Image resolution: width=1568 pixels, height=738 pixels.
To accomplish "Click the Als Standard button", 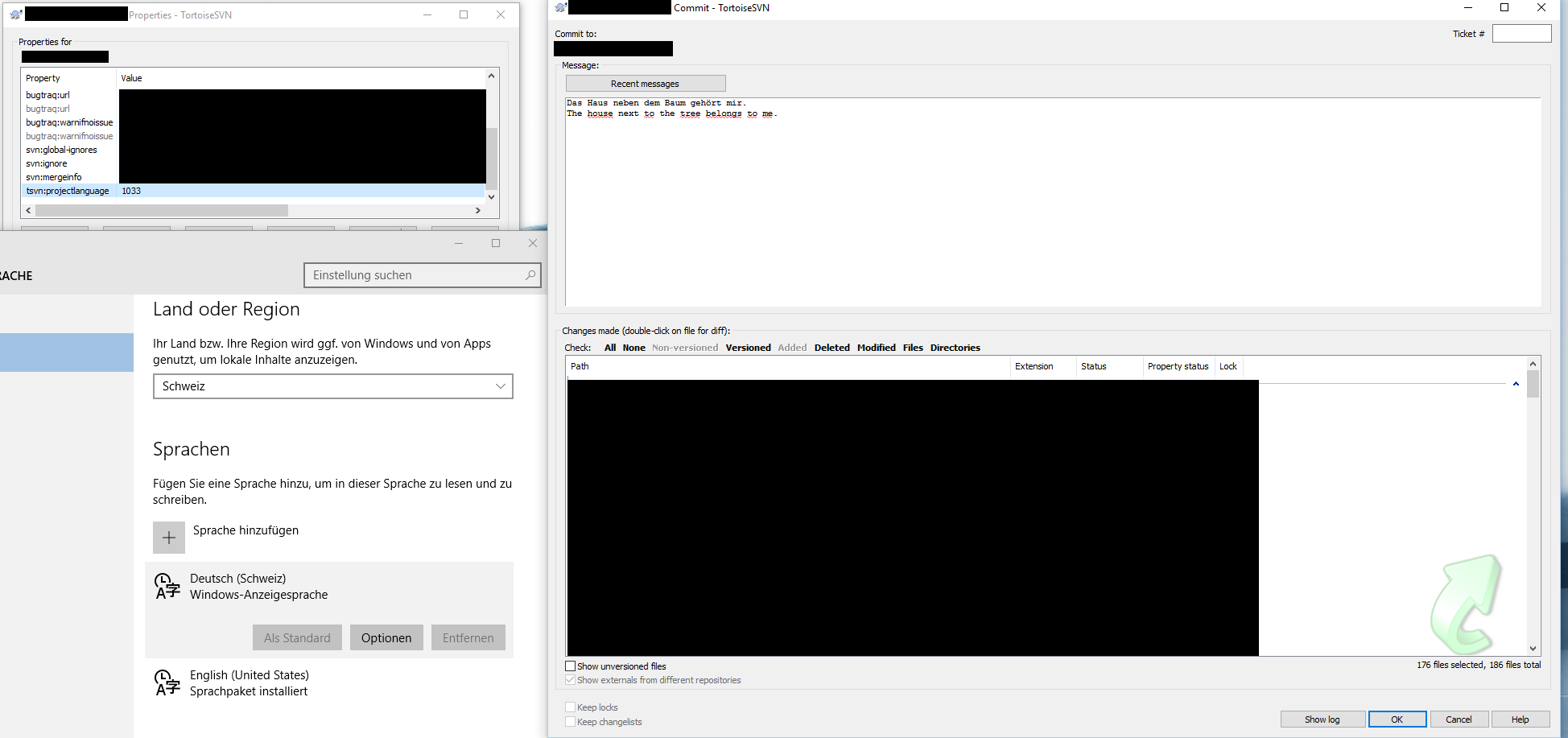I will coord(297,637).
